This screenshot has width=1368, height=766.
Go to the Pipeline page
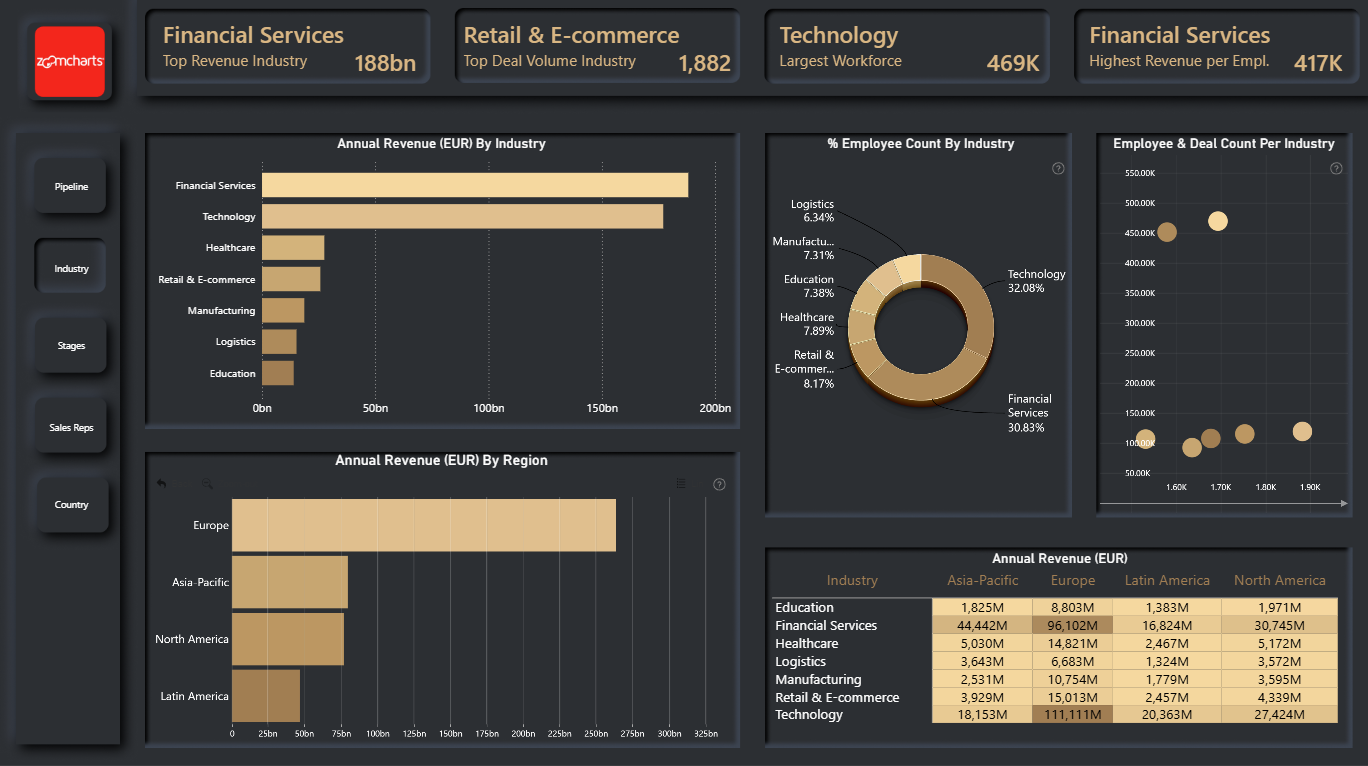(x=71, y=187)
